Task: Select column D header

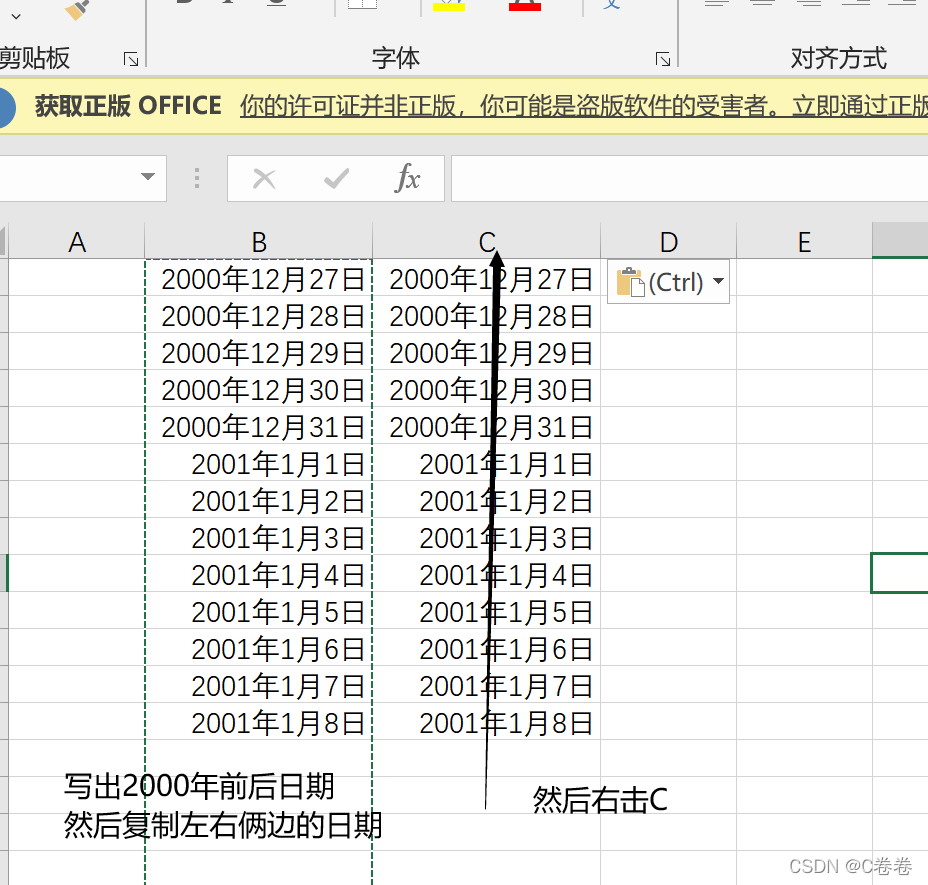Action: coord(669,242)
